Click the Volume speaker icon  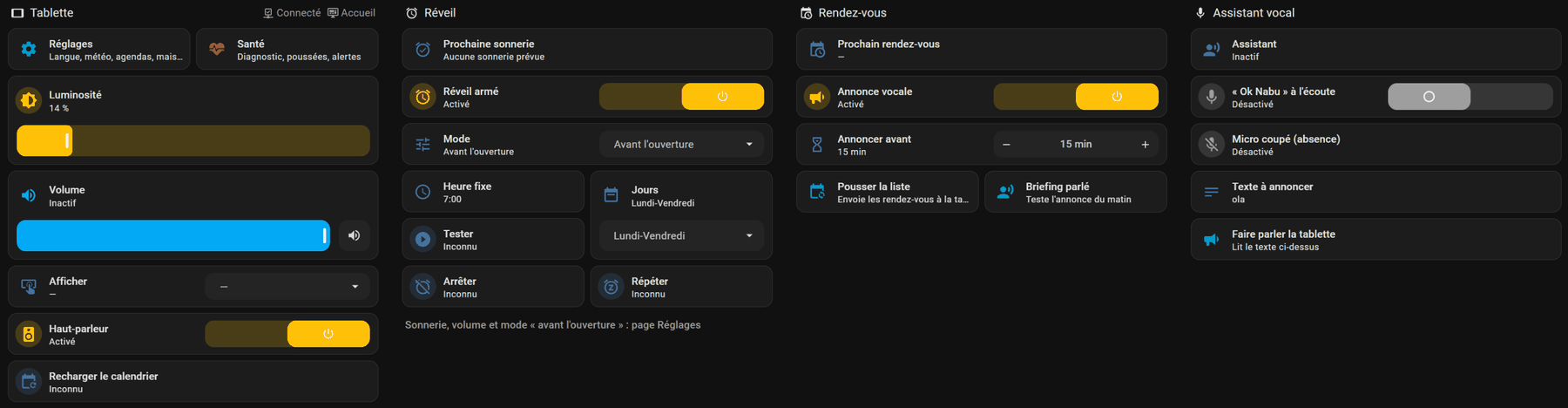(x=29, y=195)
